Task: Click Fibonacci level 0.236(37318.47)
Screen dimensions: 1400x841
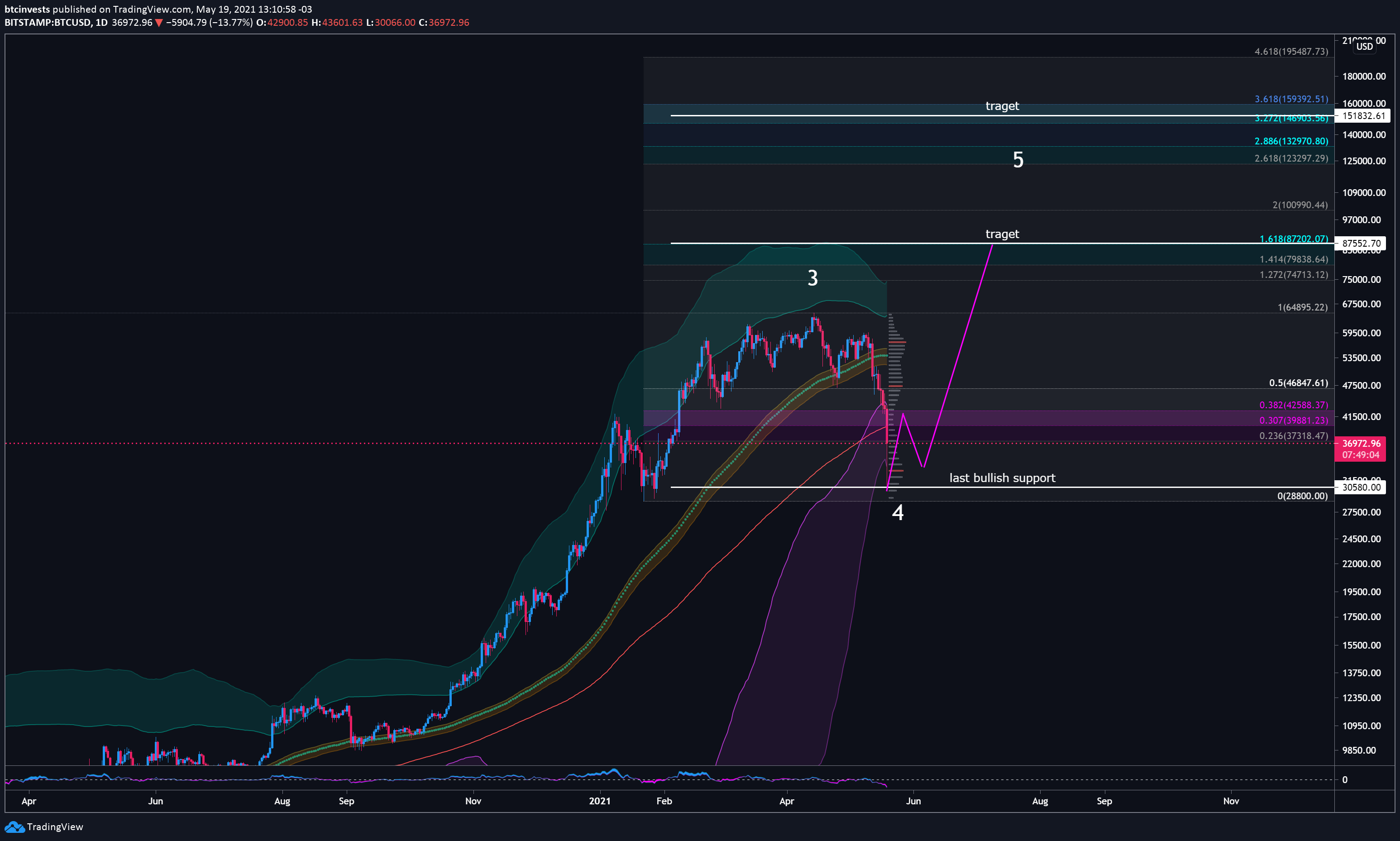Action: click(x=1294, y=436)
